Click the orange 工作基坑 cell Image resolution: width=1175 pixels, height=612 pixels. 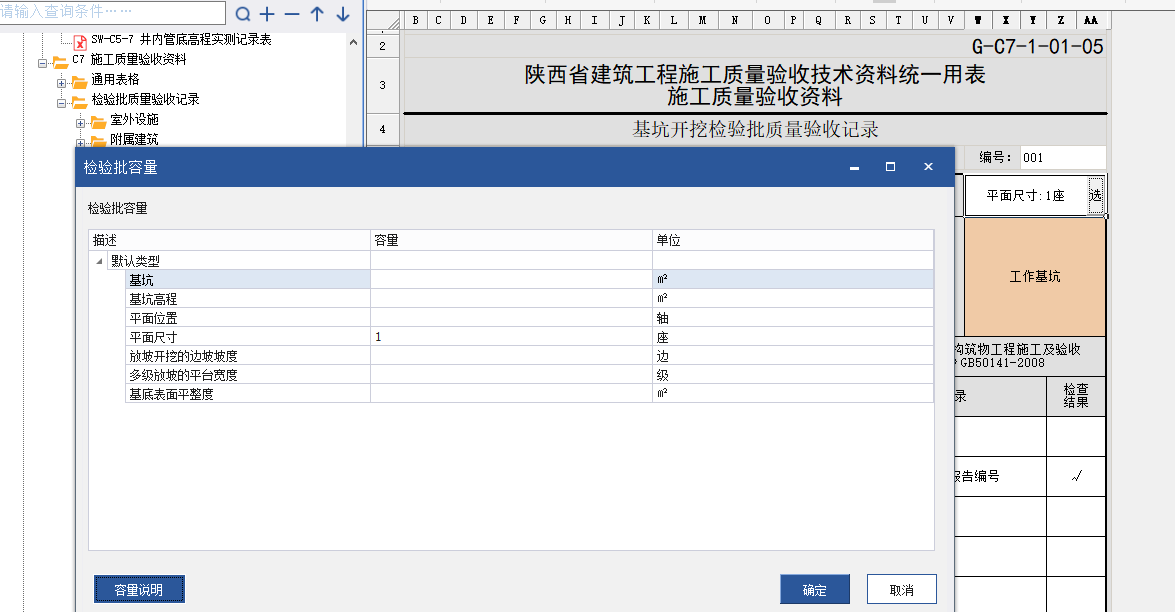pos(1035,276)
